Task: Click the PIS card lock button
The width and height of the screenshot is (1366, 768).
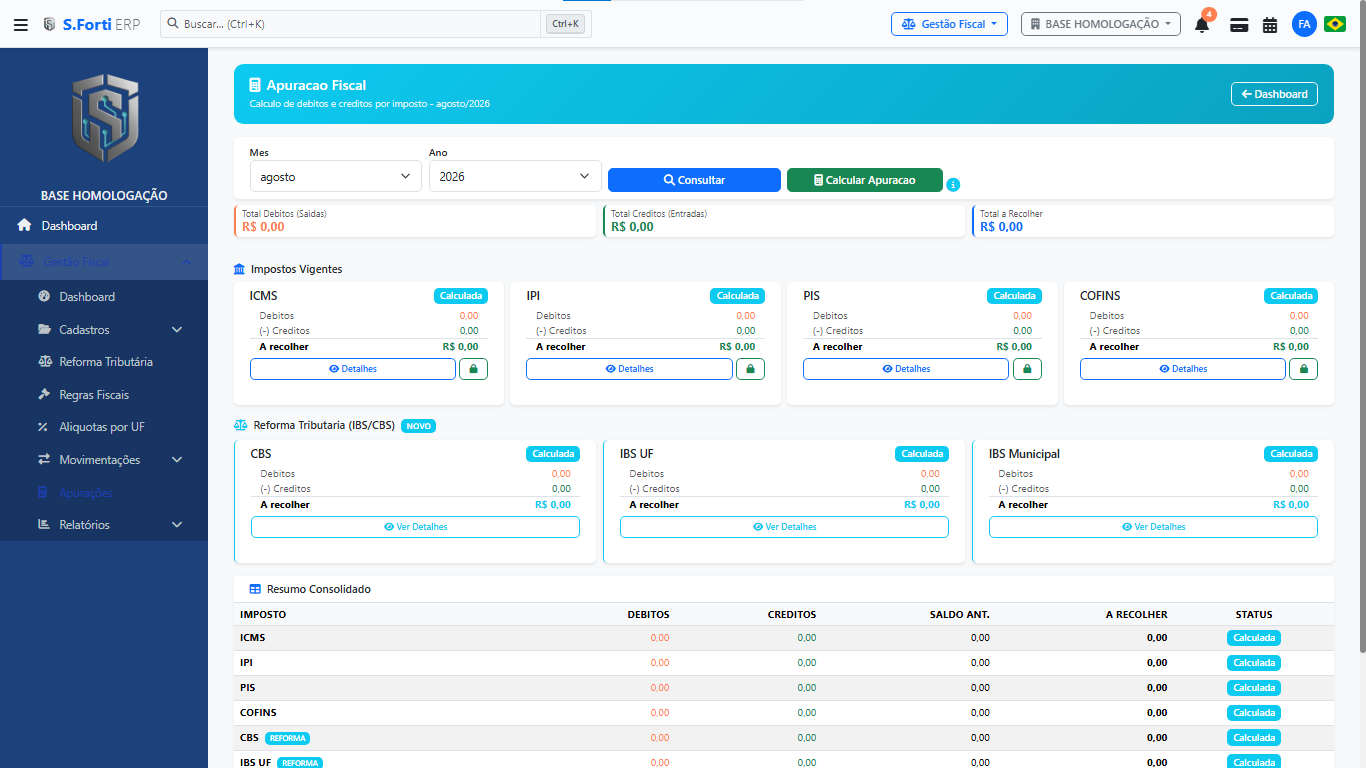Action: pos(1027,369)
